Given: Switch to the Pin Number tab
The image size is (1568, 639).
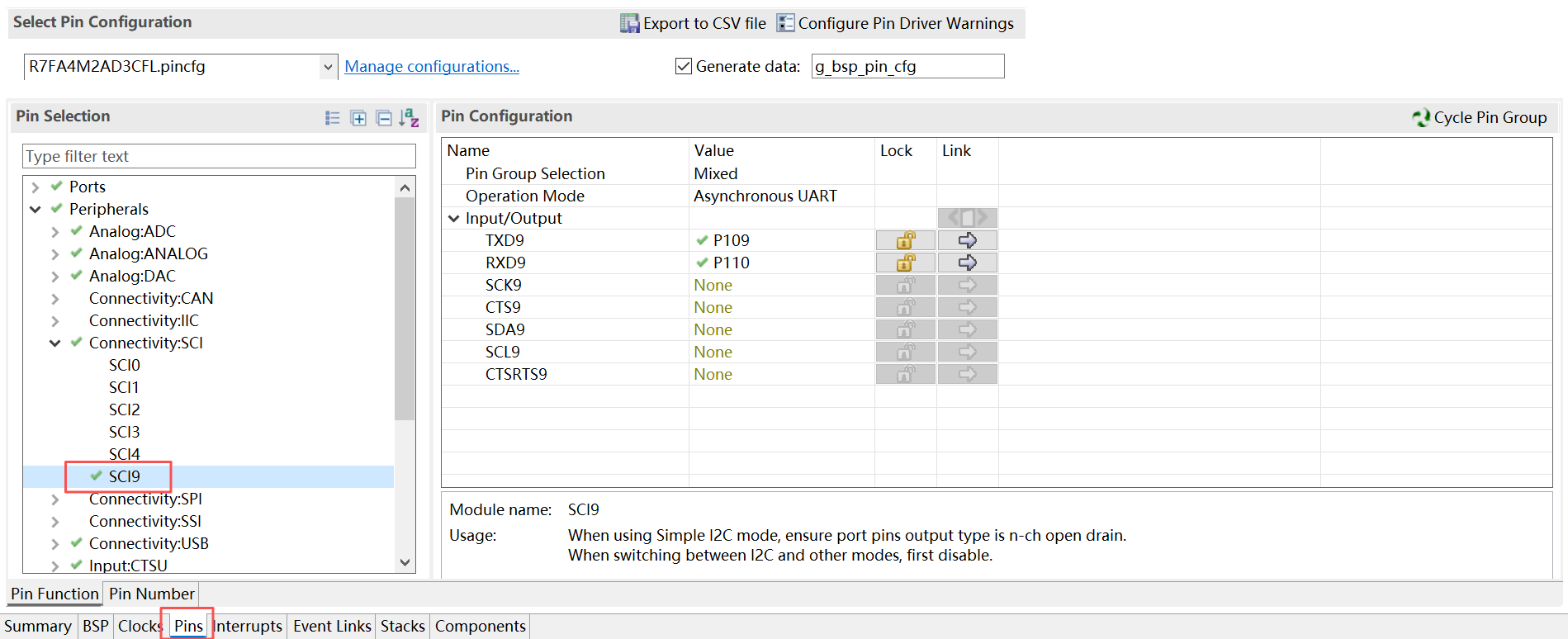Looking at the screenshot, I should point(152,594).
